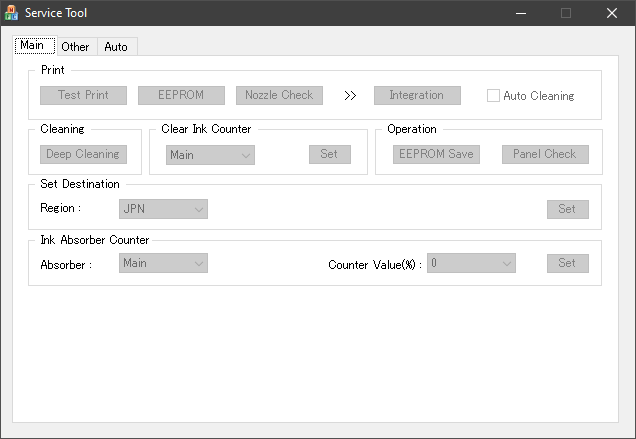Viewport: 636px width, 439px height.
Task: Click the Integration button
Action: 417,96
